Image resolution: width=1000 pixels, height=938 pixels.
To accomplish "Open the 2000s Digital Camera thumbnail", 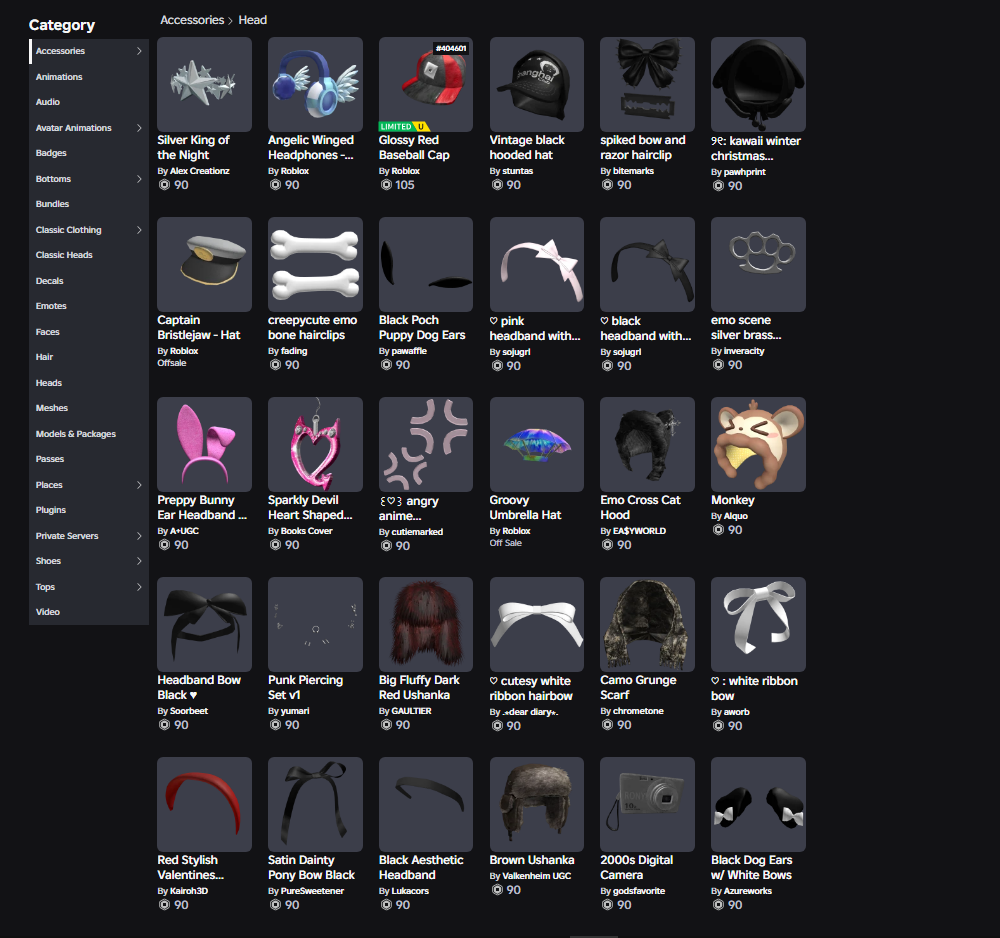I will pos(647,804).
